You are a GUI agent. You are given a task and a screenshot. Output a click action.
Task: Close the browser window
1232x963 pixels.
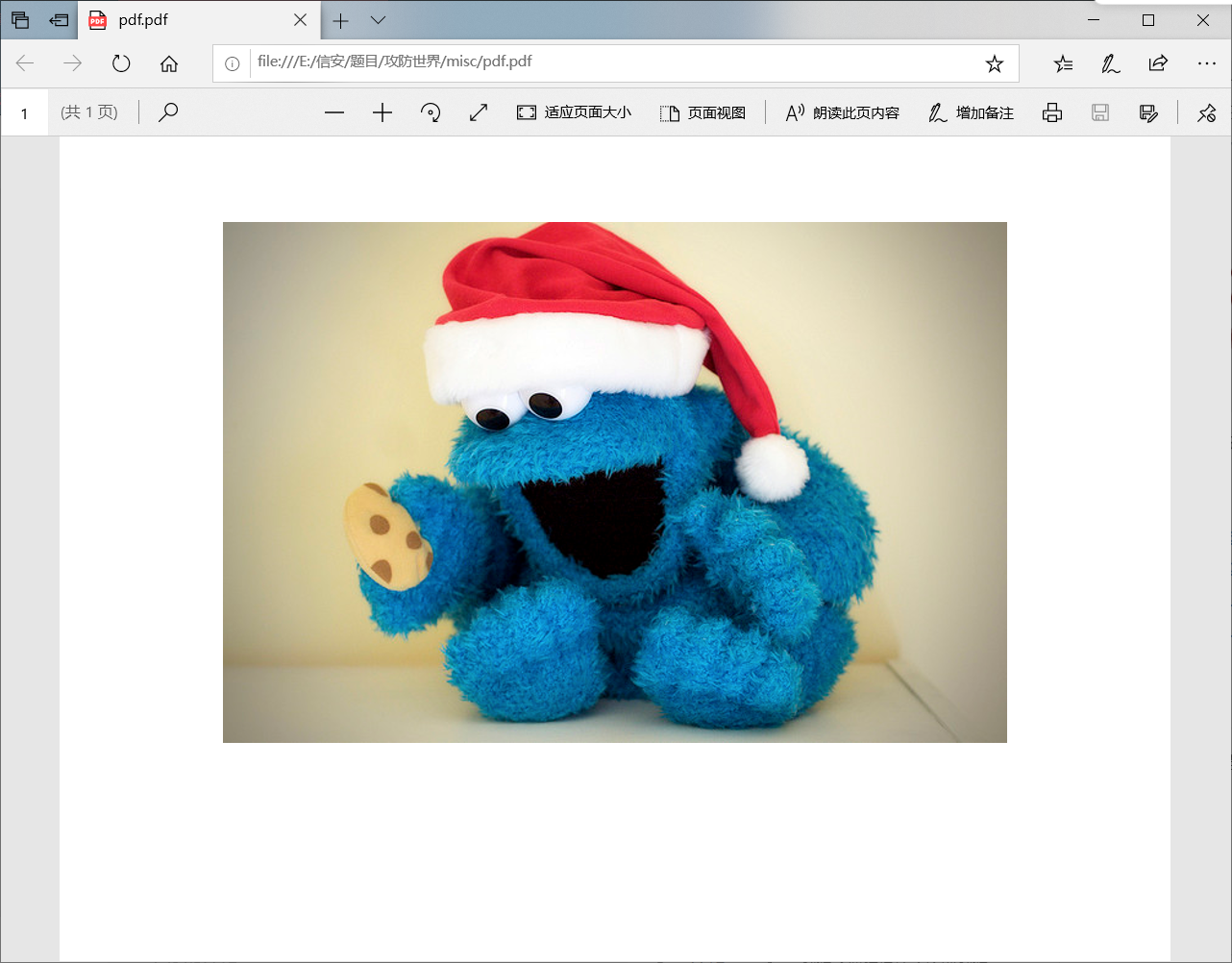coord(1203,19)
